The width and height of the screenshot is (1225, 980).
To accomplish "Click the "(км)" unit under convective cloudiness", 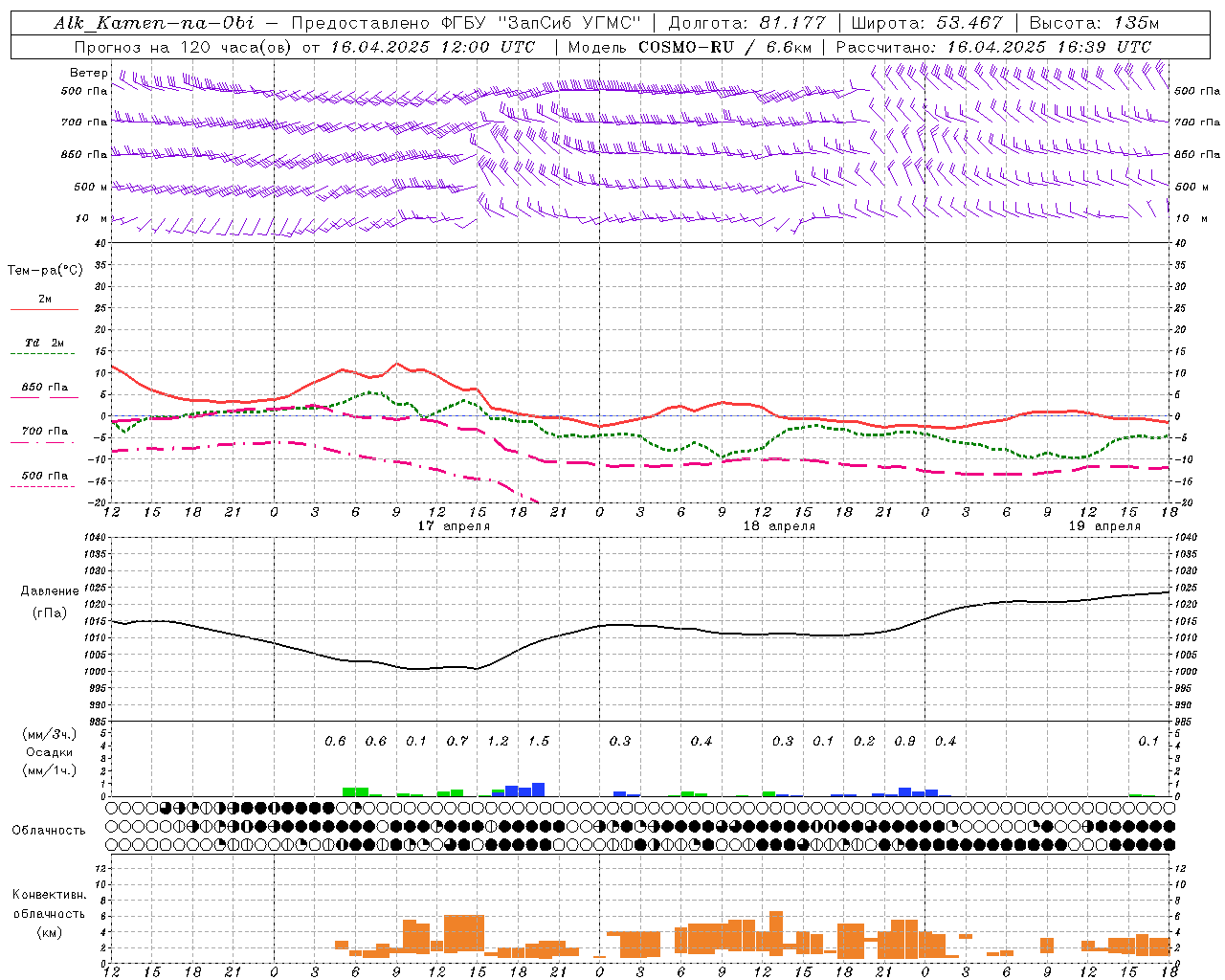I will [x=49, y=932].
